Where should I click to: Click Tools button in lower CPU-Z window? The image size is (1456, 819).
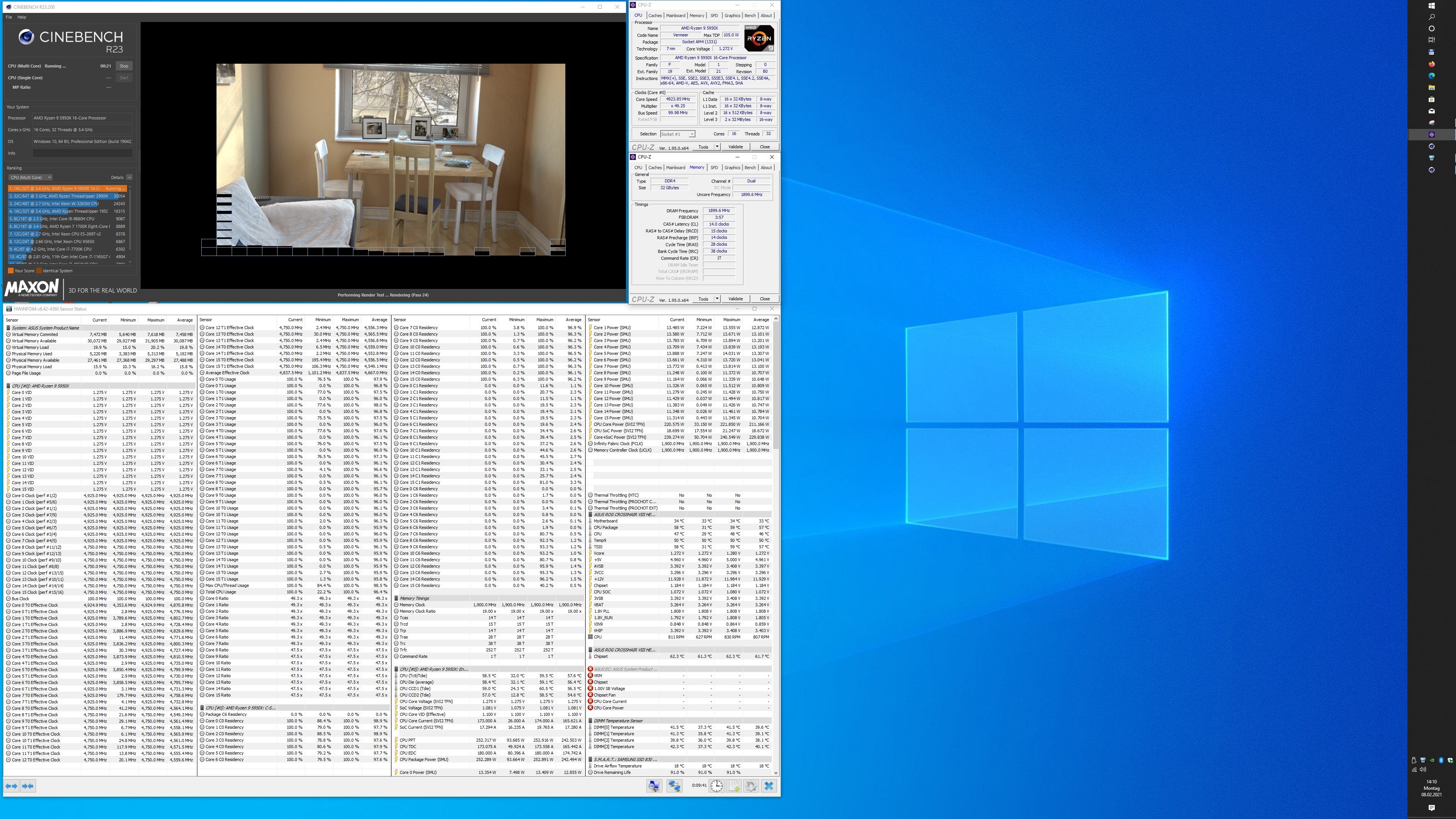703,299
